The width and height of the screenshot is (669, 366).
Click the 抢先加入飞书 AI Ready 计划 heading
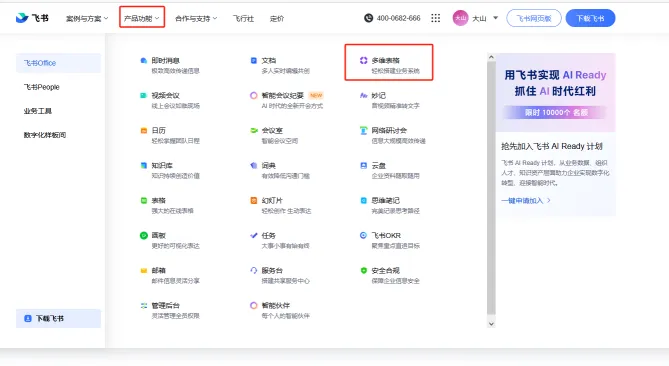(x=552, y=146)
